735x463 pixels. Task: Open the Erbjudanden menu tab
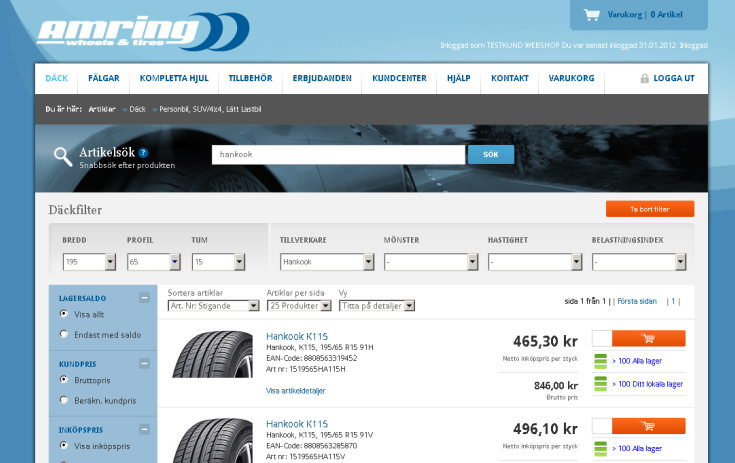(x=322, y=78)
